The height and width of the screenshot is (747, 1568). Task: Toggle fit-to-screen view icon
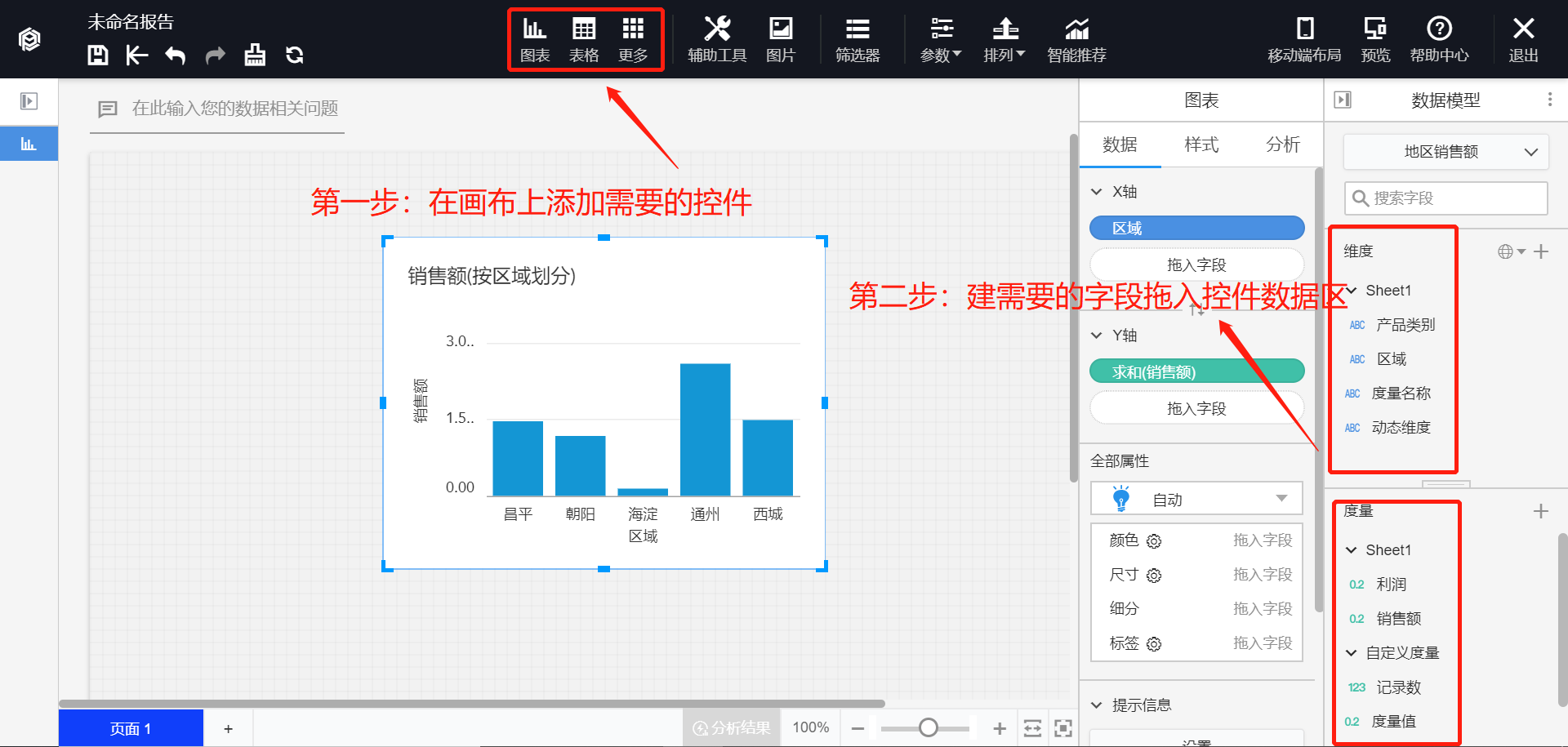(1062, 728)
